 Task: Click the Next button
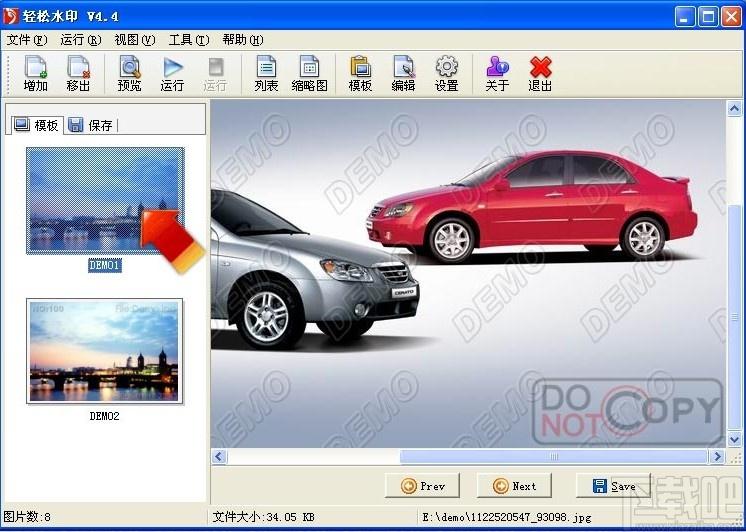514,486
